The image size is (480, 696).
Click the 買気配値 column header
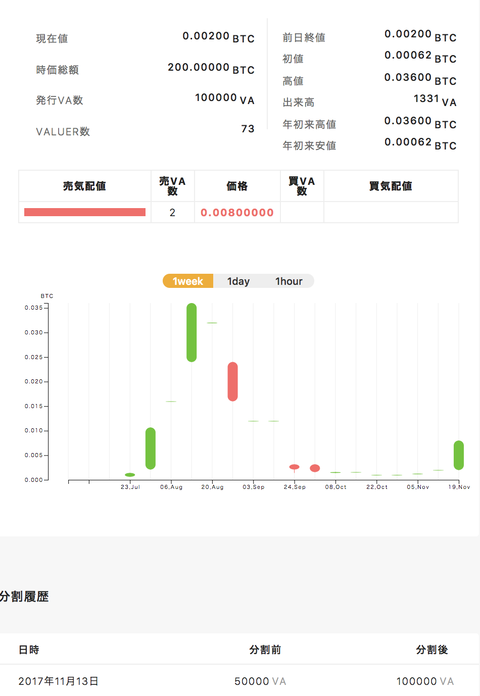point(391,186)
